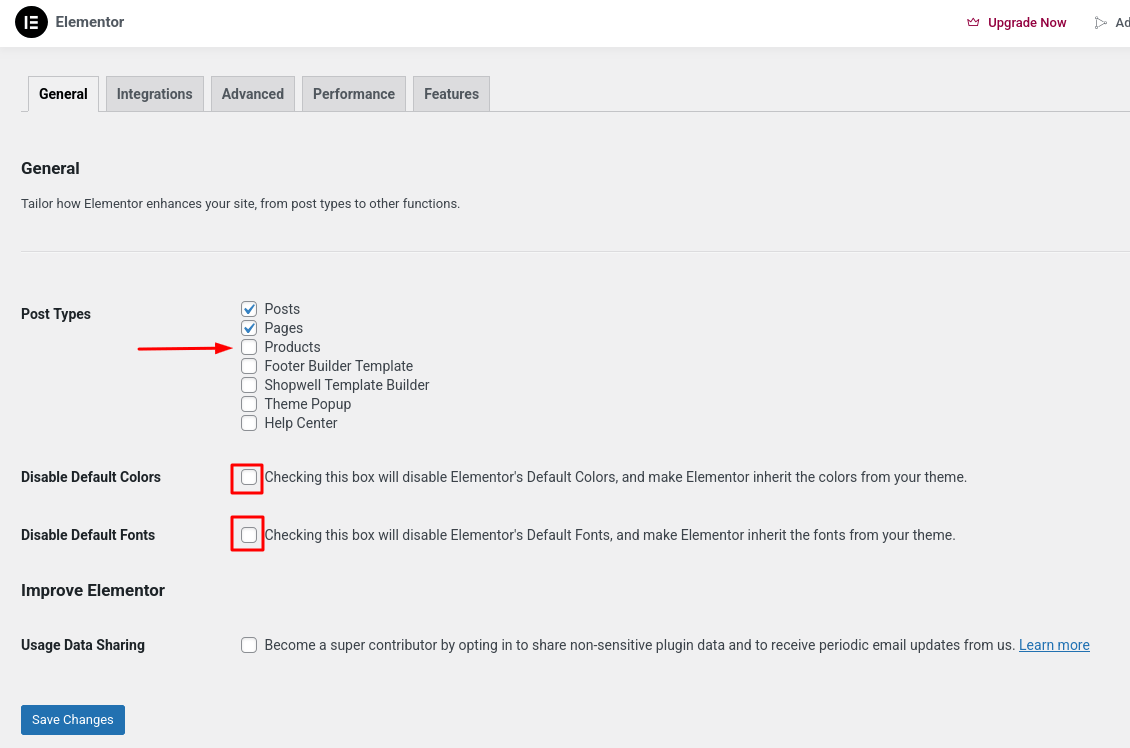The height and width of the screenshot is (748, 1130).
Task: Uncheck the Posts post type
Action: (x=249, y=309)
